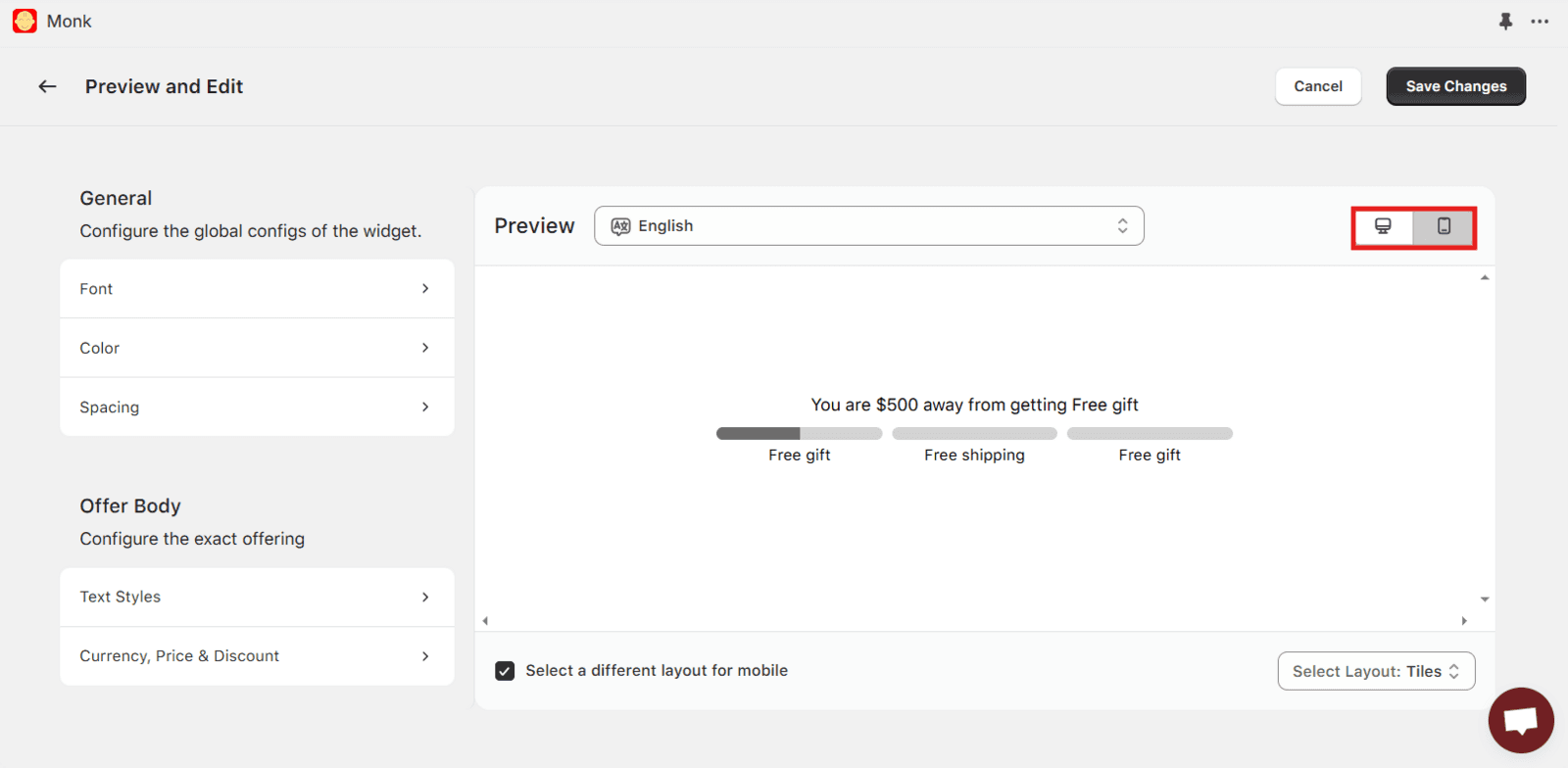Click the Free gift progress bar segment

point(799,433)
